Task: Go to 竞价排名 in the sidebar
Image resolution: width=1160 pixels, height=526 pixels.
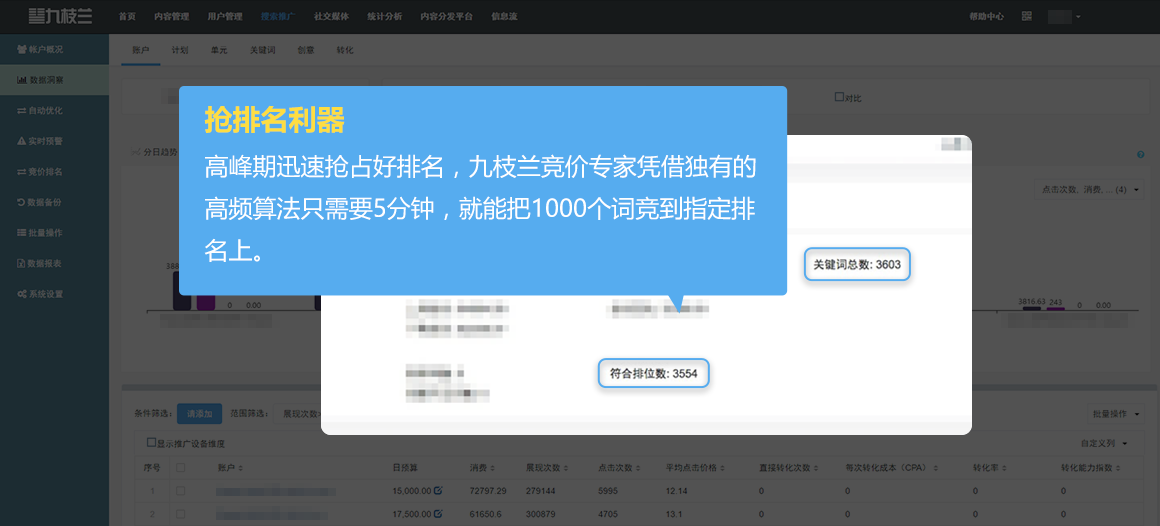Action: click(54, 171)
